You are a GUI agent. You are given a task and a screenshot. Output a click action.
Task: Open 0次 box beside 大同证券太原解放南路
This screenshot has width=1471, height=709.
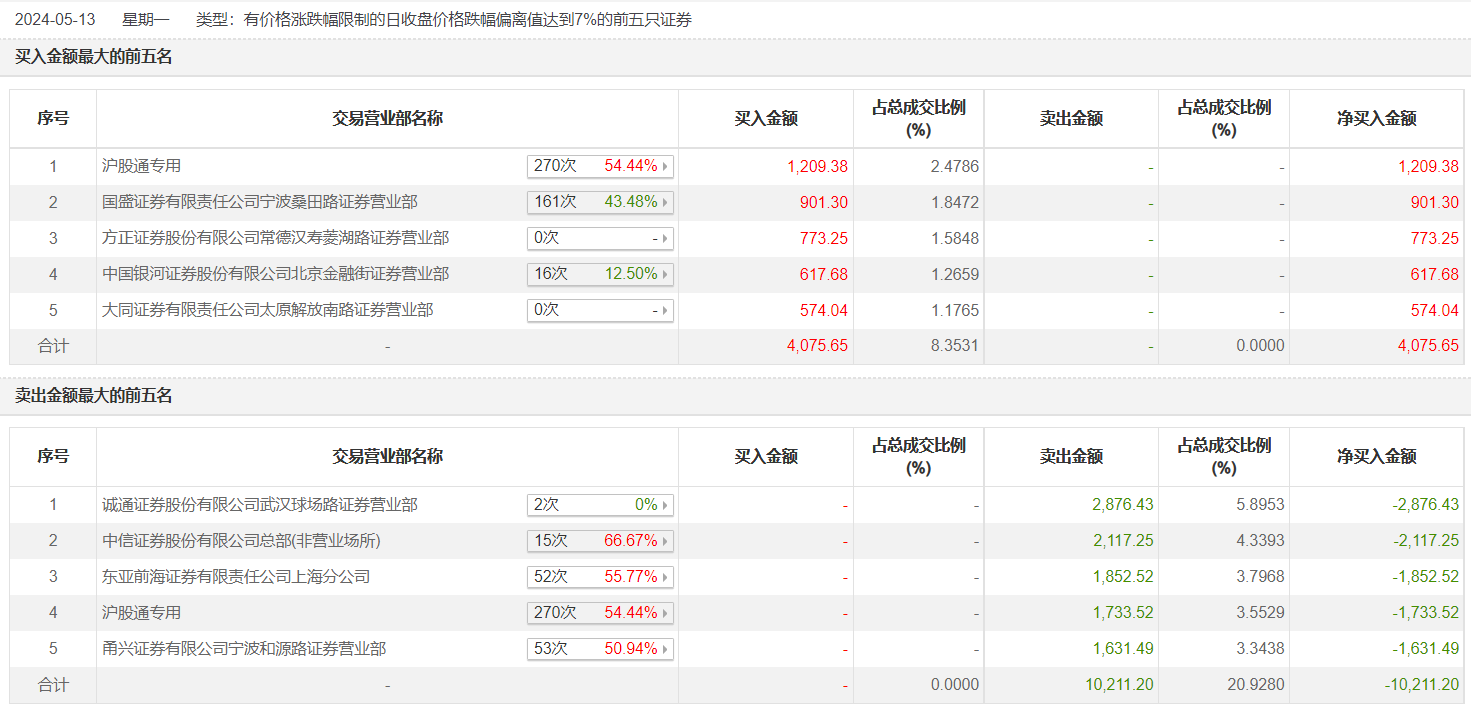click(600, 310)
